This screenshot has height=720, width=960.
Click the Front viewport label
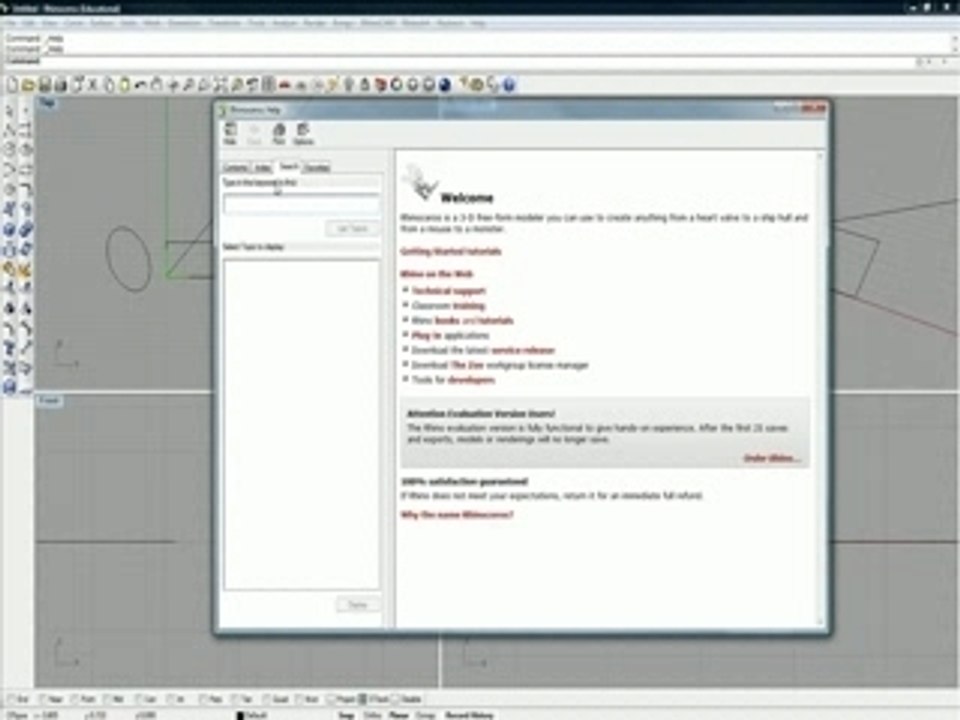pos(49,400)
